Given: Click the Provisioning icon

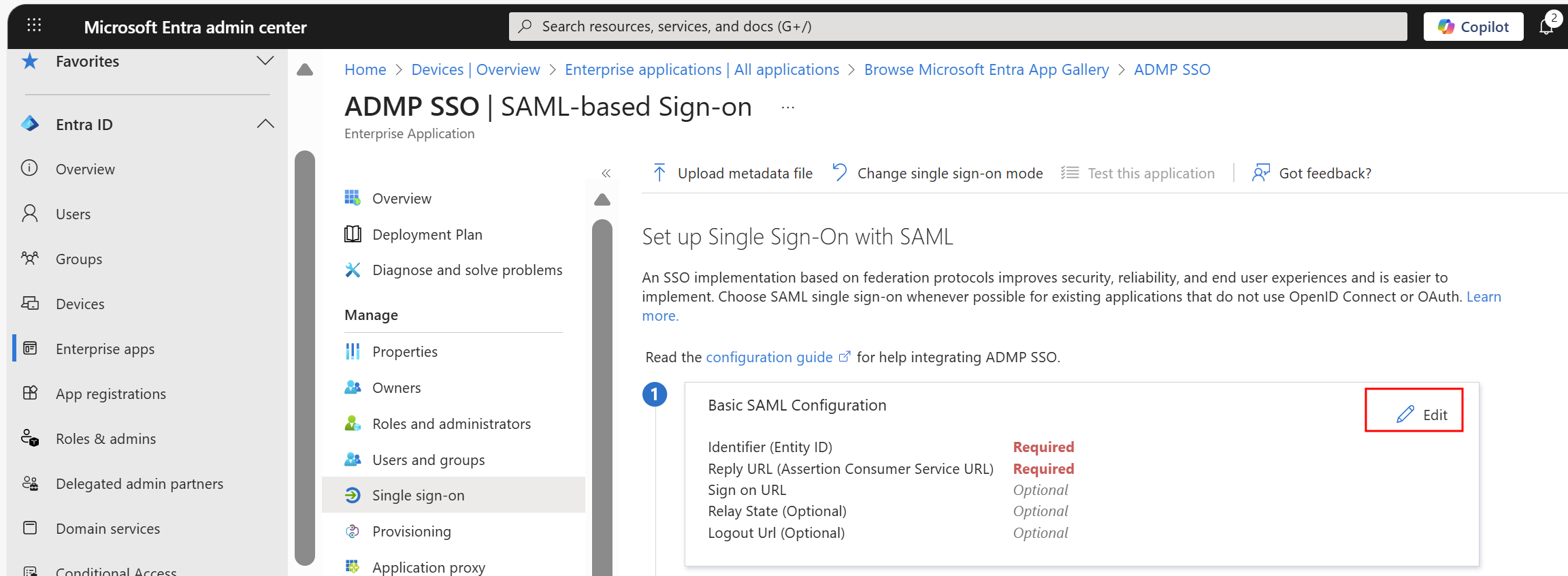Looking at the screenshot, I should click(x=353, y=532).
